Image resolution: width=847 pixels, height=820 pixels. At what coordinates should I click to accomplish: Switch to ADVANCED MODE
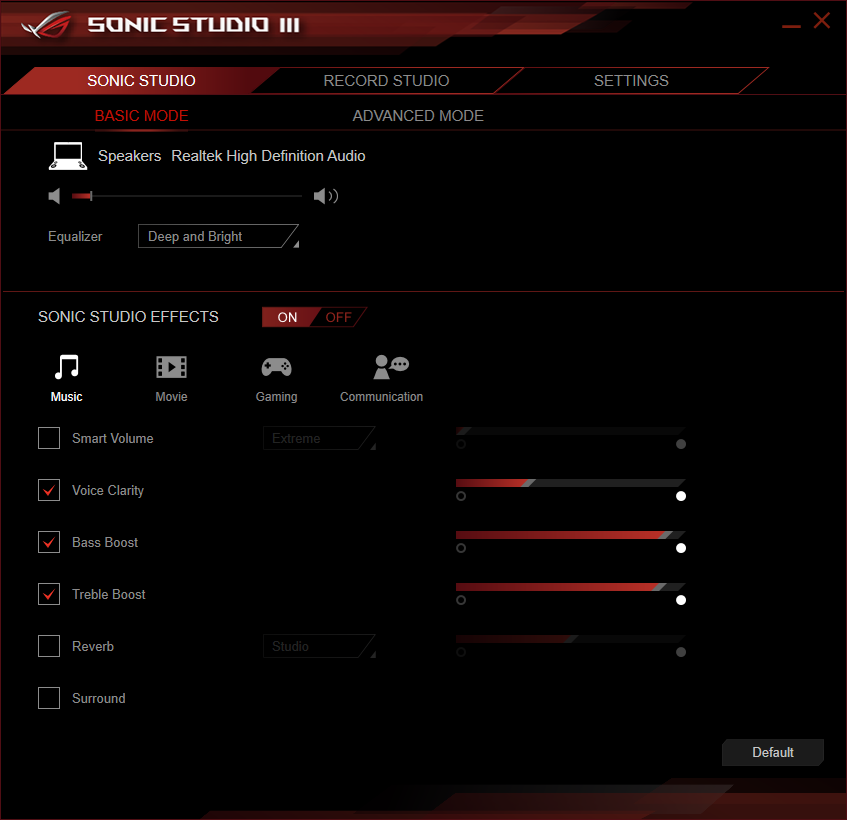418,116
